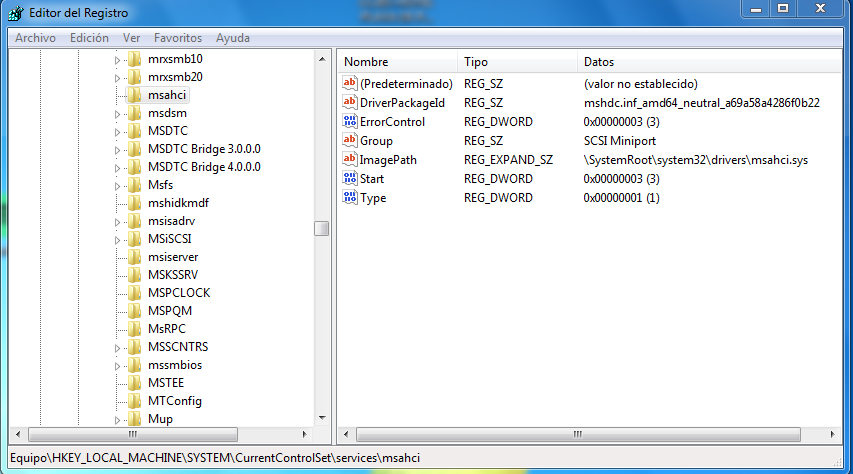
Task: Click the tree pane vertical scrollbar thumb
Action: point(322,229)
